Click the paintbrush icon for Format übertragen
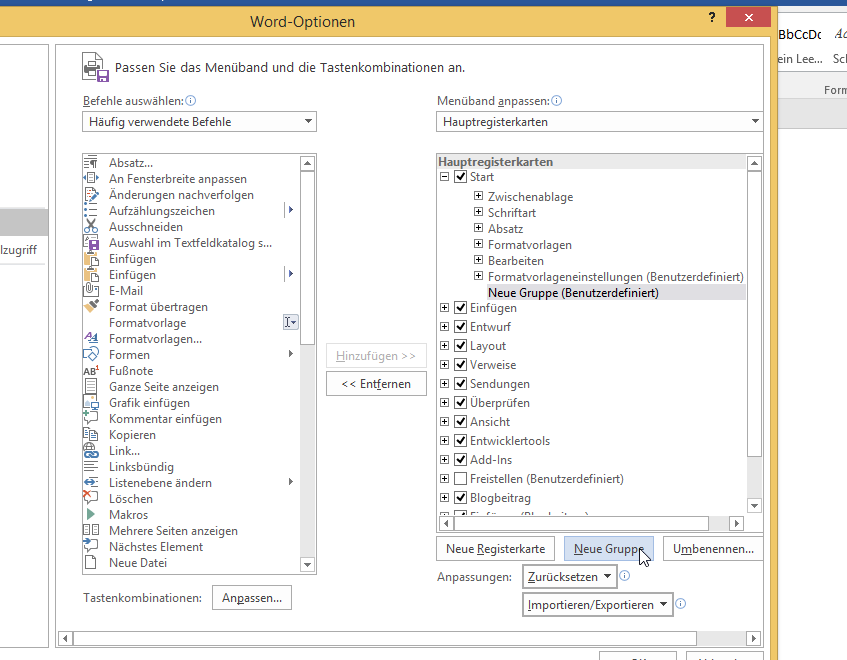Image resolution: width=847 pixels, height=660 pixels. [x=91, y=306]
